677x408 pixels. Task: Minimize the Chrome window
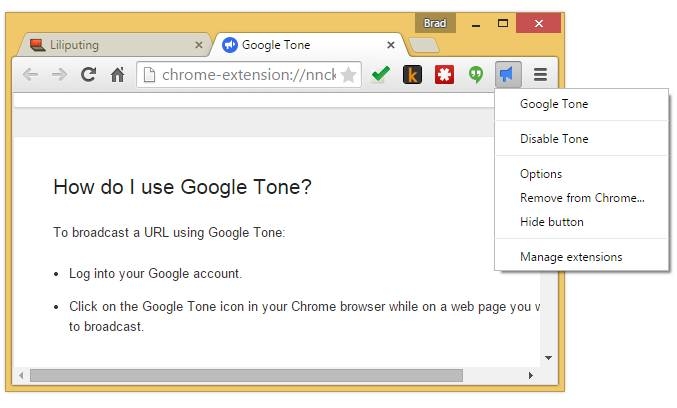click(476, 24)
